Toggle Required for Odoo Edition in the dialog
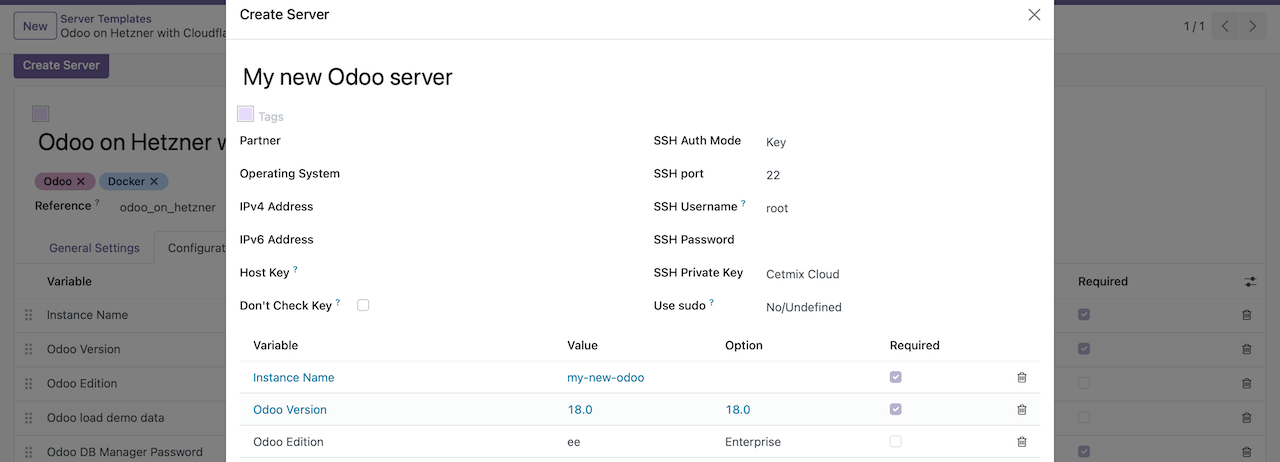 pos(896,441)
